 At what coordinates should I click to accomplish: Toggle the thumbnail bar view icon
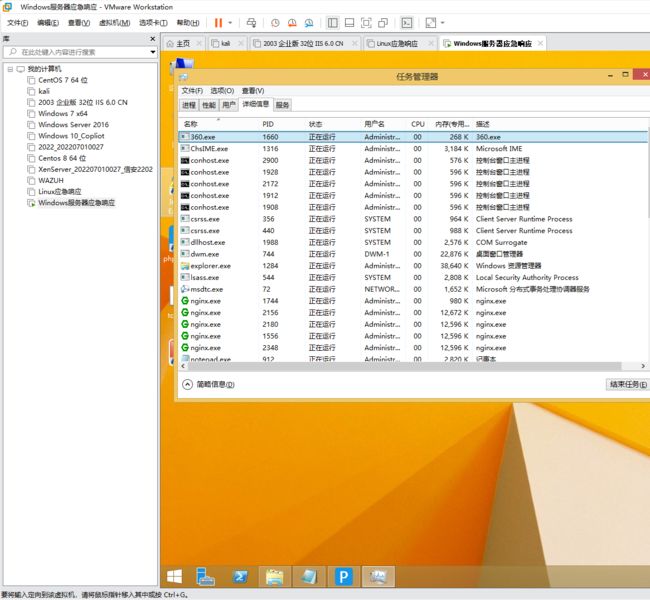pyautogui.click(x=349, y=23)
